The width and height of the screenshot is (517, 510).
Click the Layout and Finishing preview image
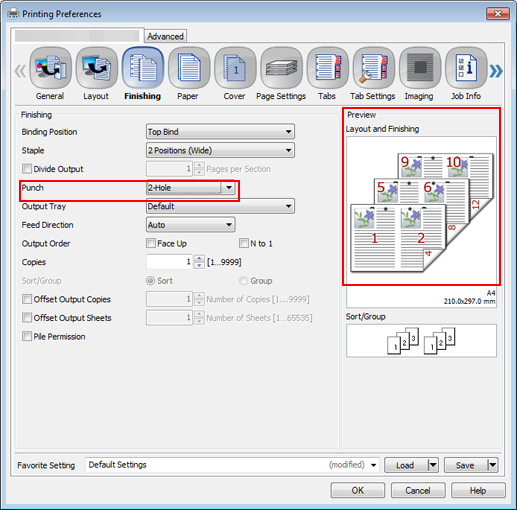(421, 212)
